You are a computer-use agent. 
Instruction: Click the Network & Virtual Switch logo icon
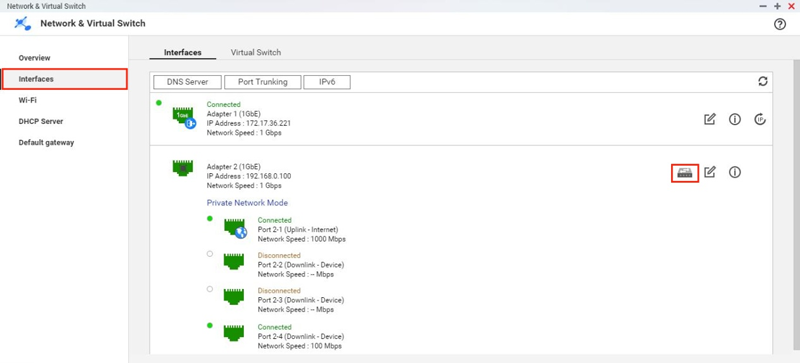point(23,23)
